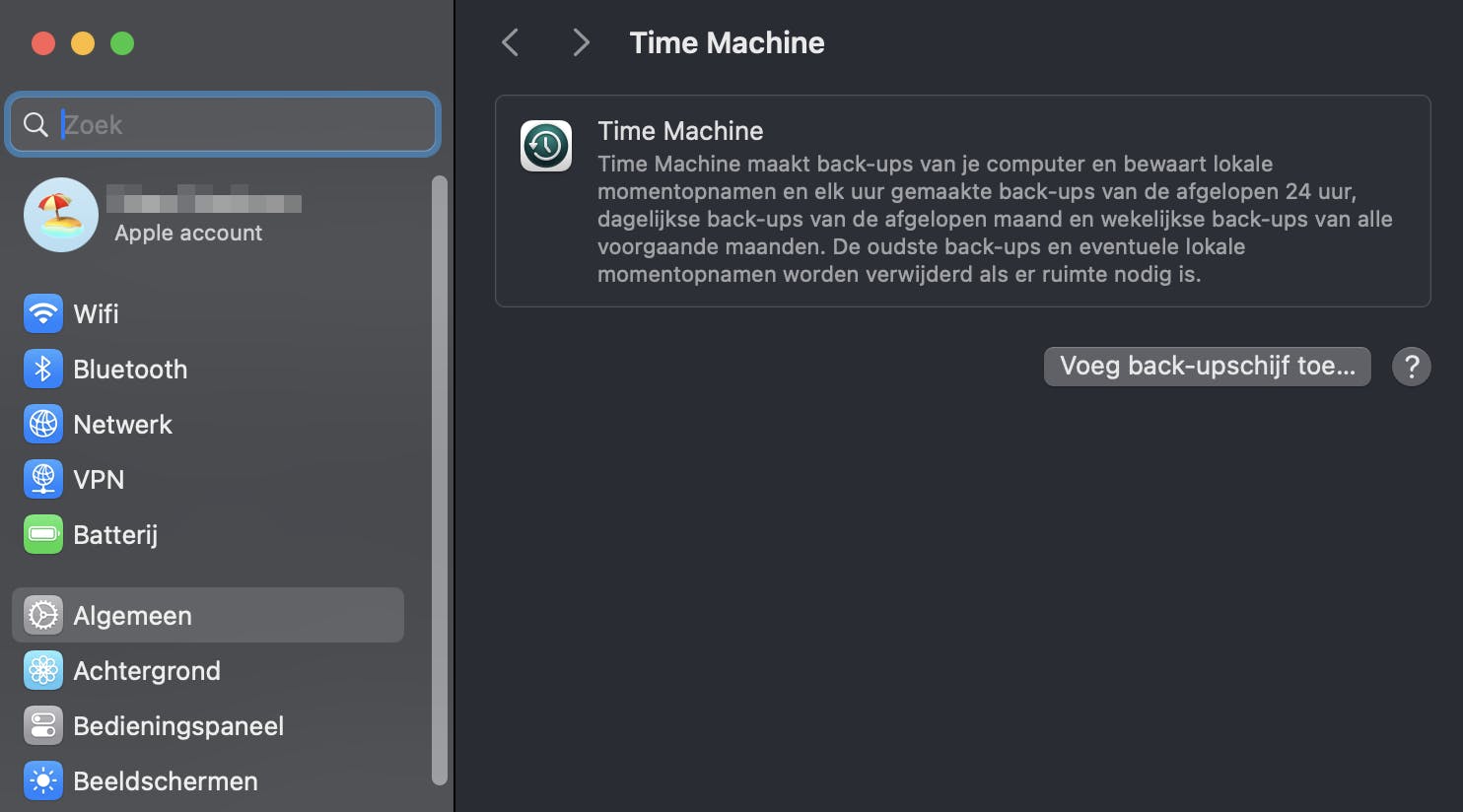Open help with the question mark button
1463x812 pixels.
tap(1411, 367)
